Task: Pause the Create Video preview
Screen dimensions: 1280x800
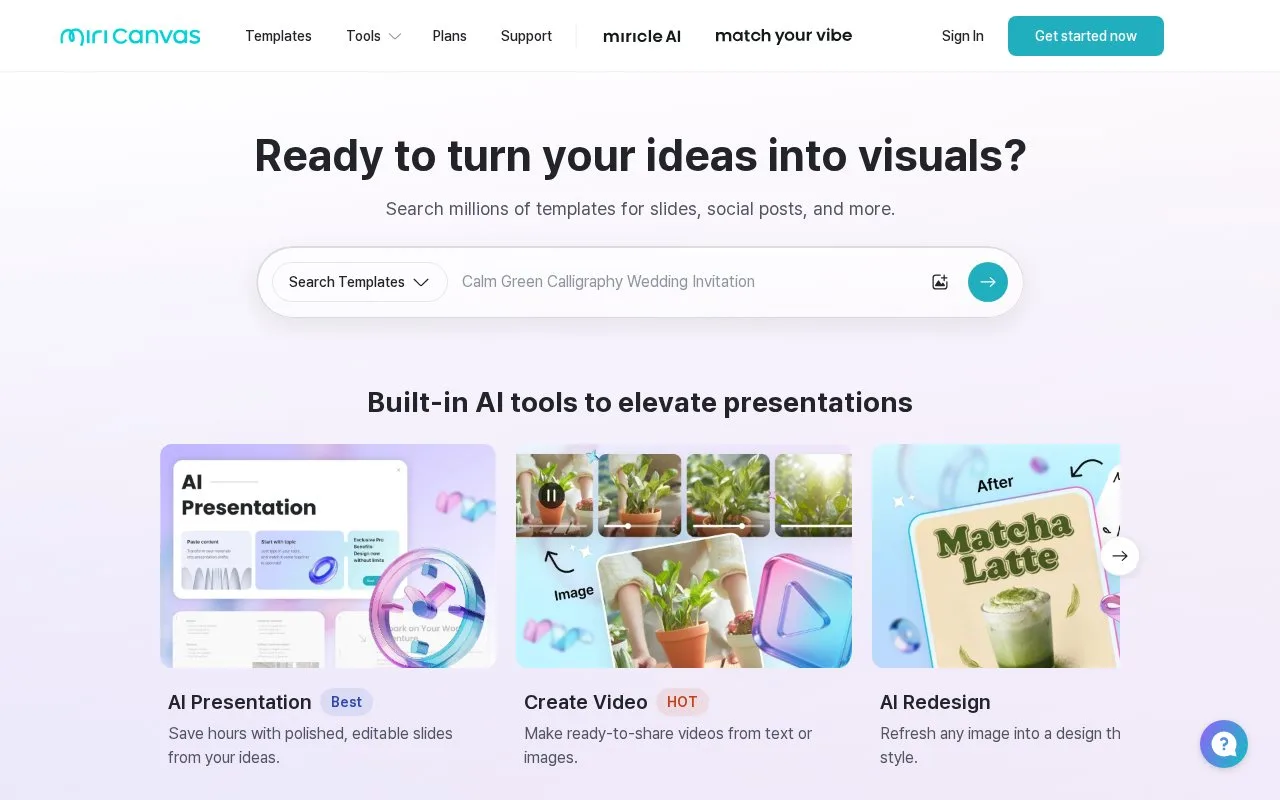Action: coord(551,494)
